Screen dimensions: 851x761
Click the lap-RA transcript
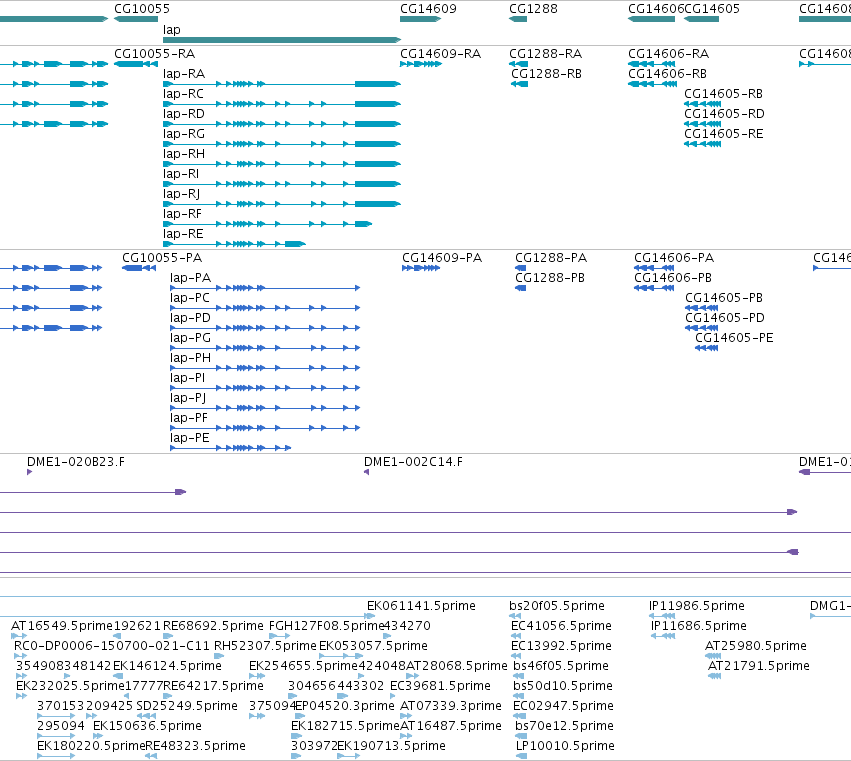point(282,84)
